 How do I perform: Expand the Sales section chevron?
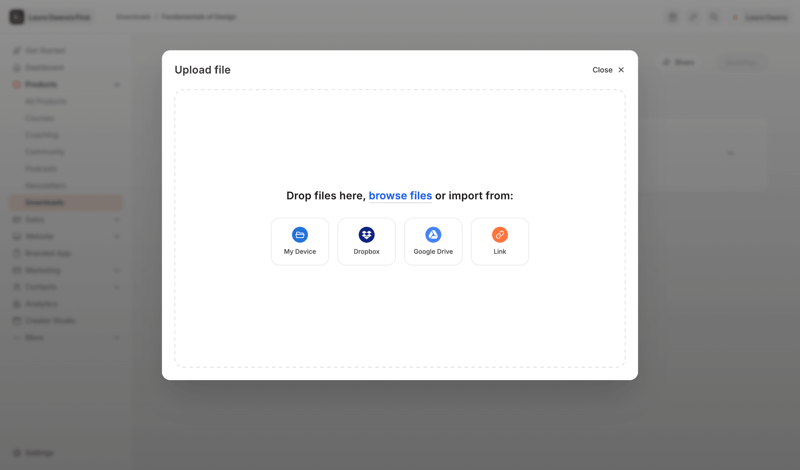tap(117, 220)
